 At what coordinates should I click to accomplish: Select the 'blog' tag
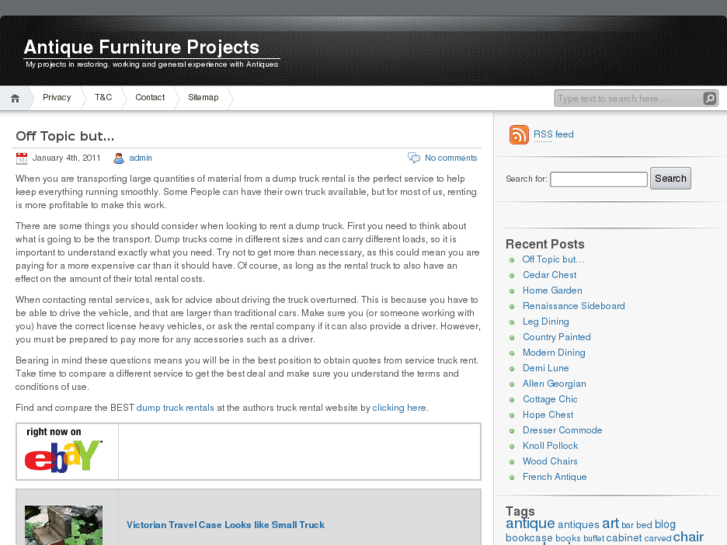pyautogui.click(x=665, y=525)
